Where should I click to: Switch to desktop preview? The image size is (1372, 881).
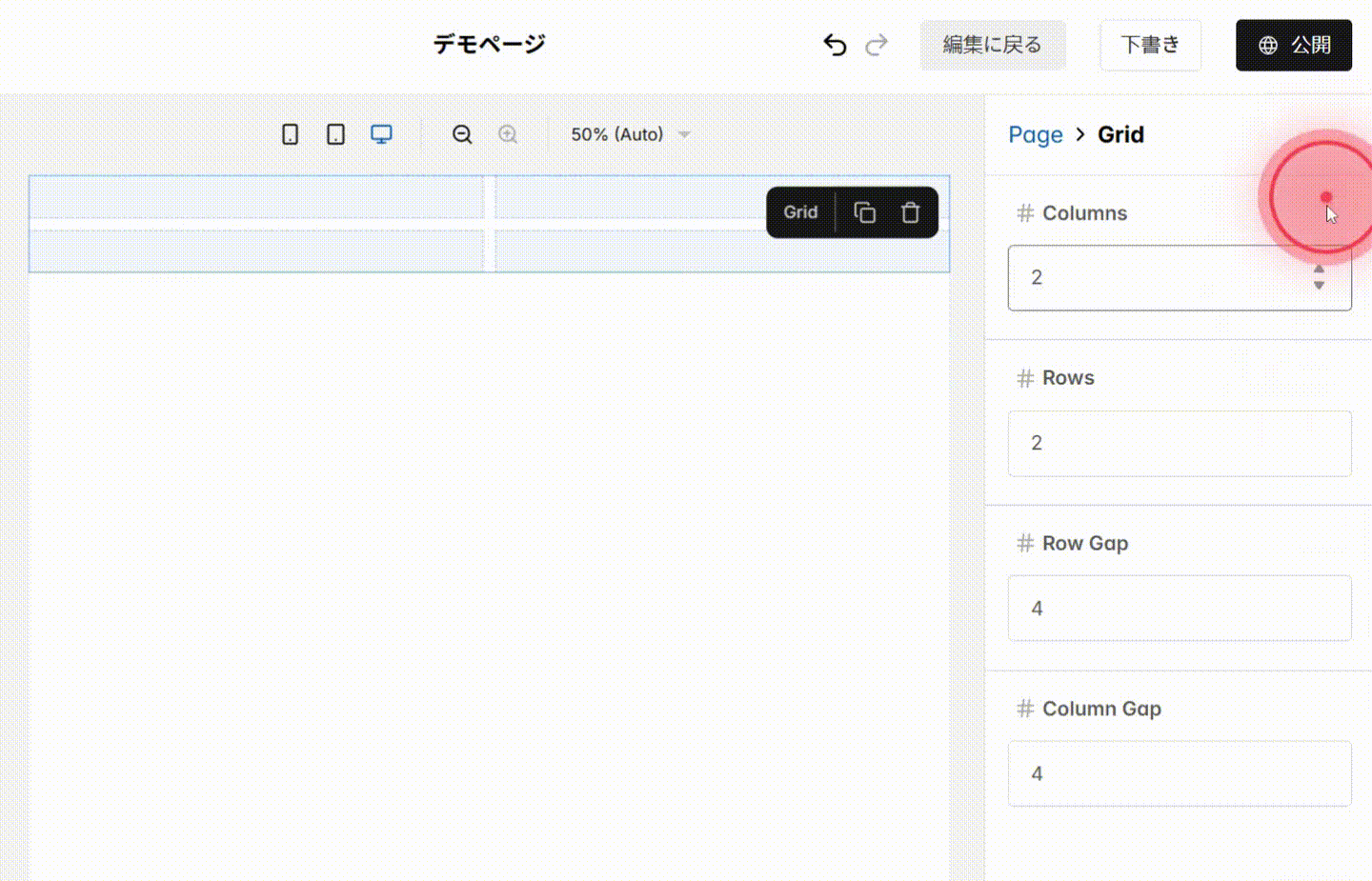[381, 134]
